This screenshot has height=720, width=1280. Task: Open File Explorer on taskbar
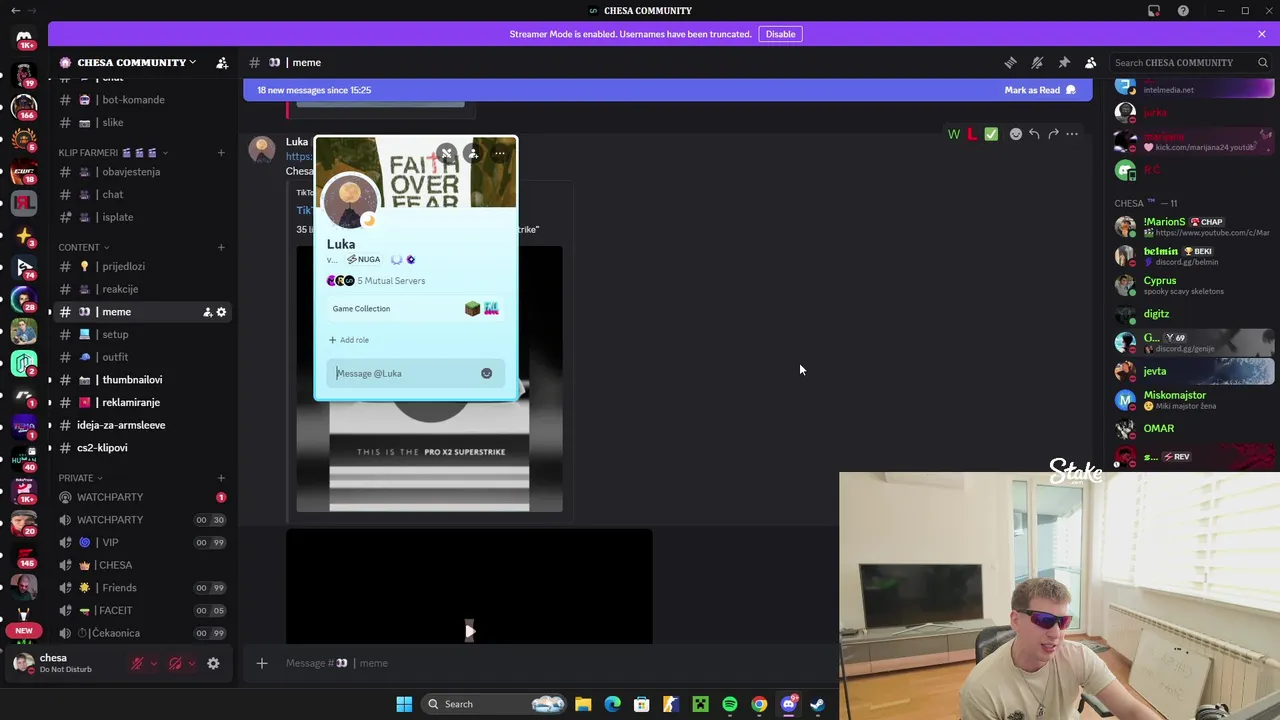(x=583, y=704)
